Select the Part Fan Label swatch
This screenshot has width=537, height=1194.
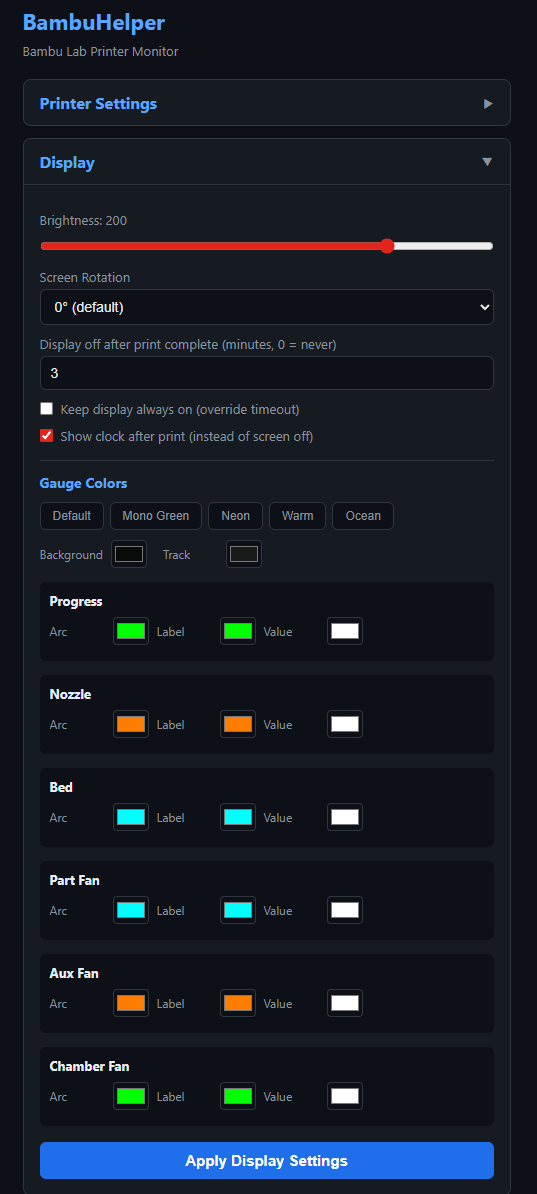click(238, 910)
